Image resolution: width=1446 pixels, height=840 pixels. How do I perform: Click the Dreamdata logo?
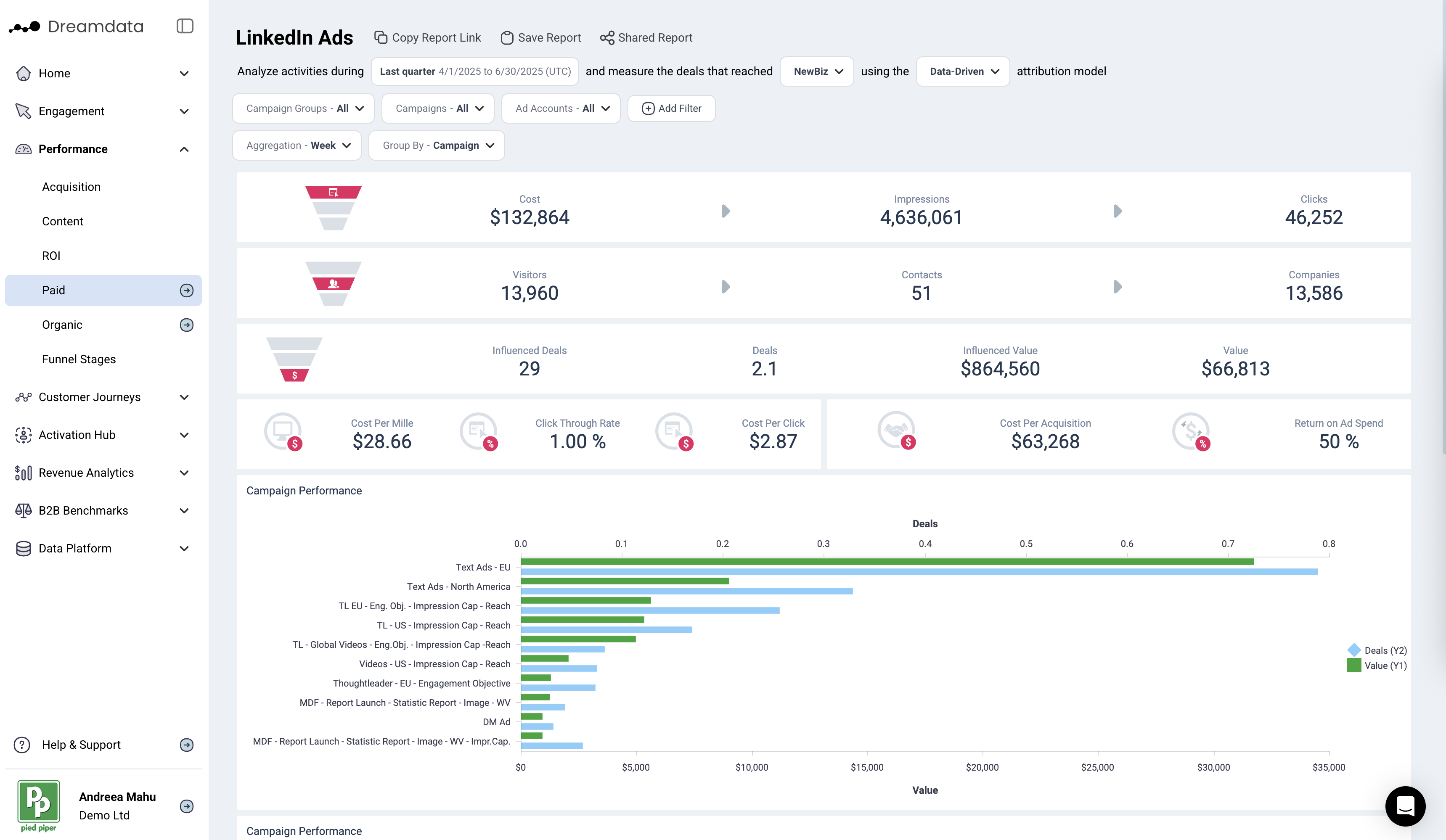(76, 26)
